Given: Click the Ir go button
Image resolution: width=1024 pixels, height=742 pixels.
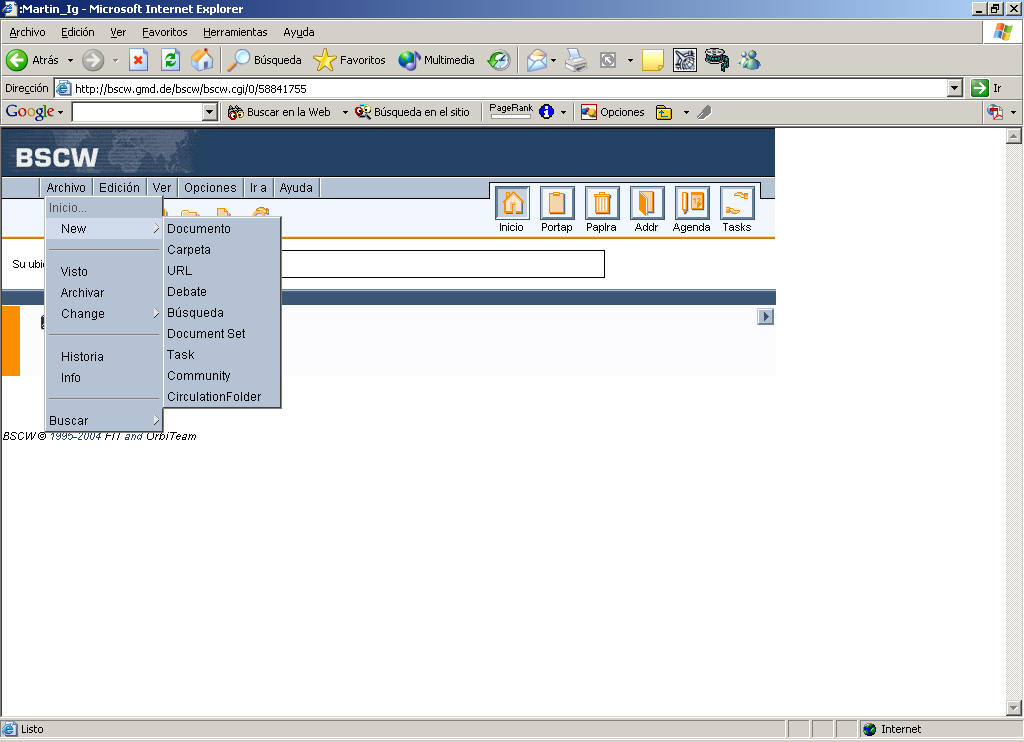Looking at the screenshot, I should 987,88.
